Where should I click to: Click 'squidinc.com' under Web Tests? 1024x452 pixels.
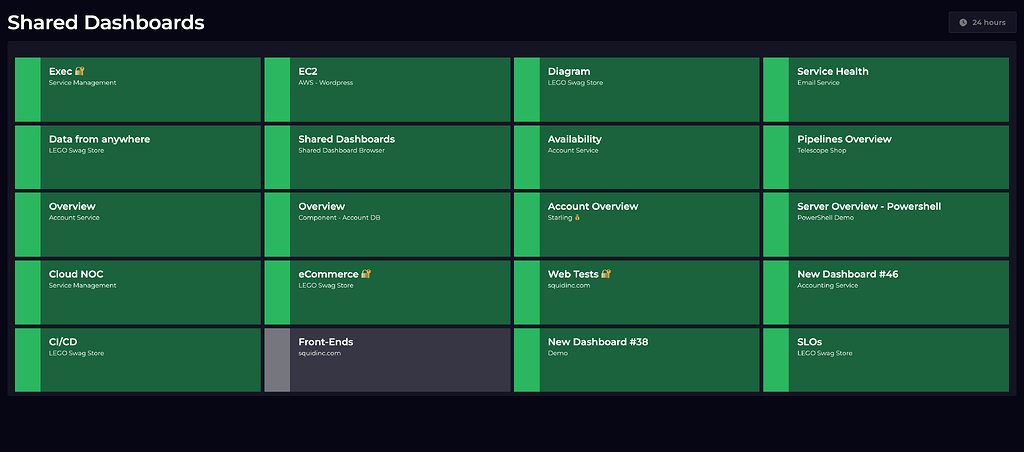(569, 285)
